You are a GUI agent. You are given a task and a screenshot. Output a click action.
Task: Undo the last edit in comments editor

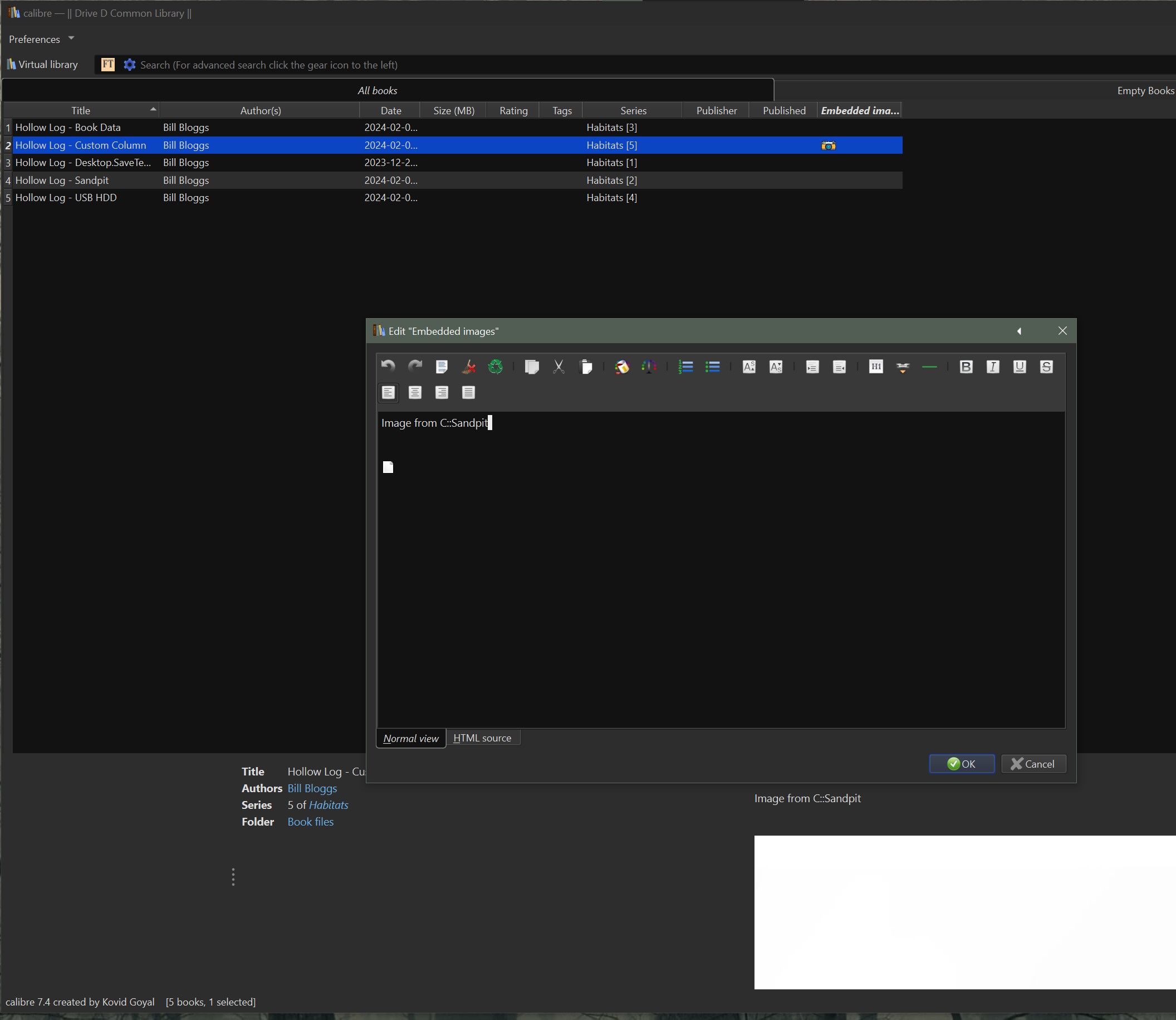pyautogui.click(x=388, y=367)
